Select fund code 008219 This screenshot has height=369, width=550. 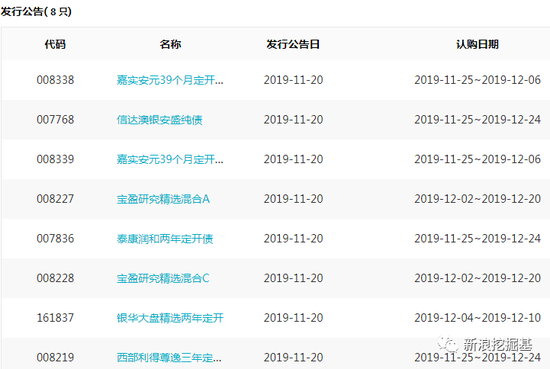point(55,357)
